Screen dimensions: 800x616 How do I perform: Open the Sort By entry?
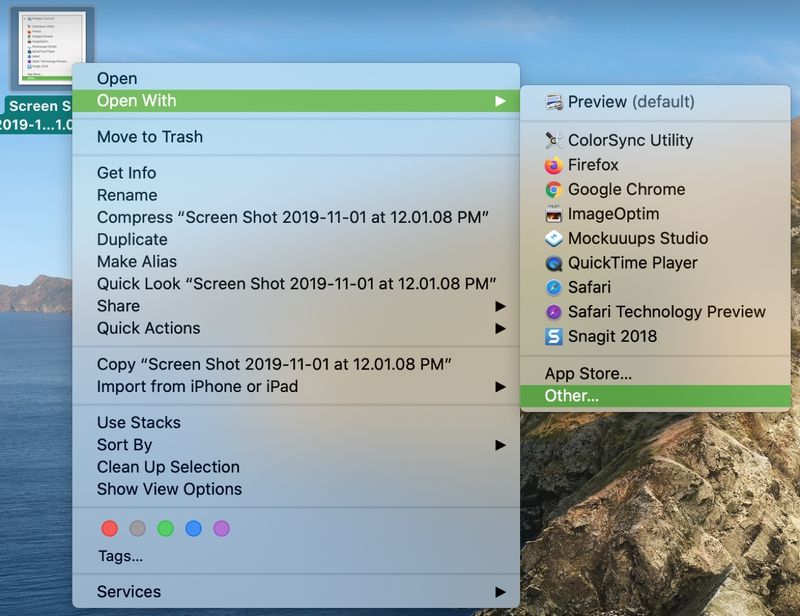click(296, 445)
